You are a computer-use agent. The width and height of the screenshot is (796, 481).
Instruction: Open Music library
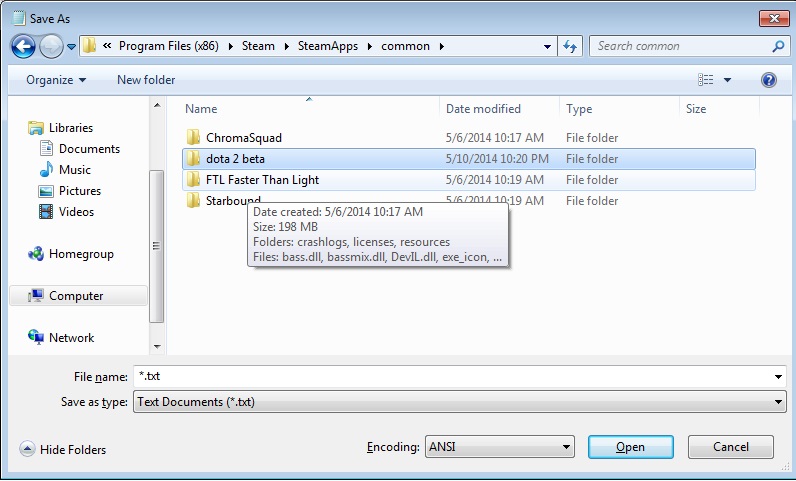click(75, 170)
